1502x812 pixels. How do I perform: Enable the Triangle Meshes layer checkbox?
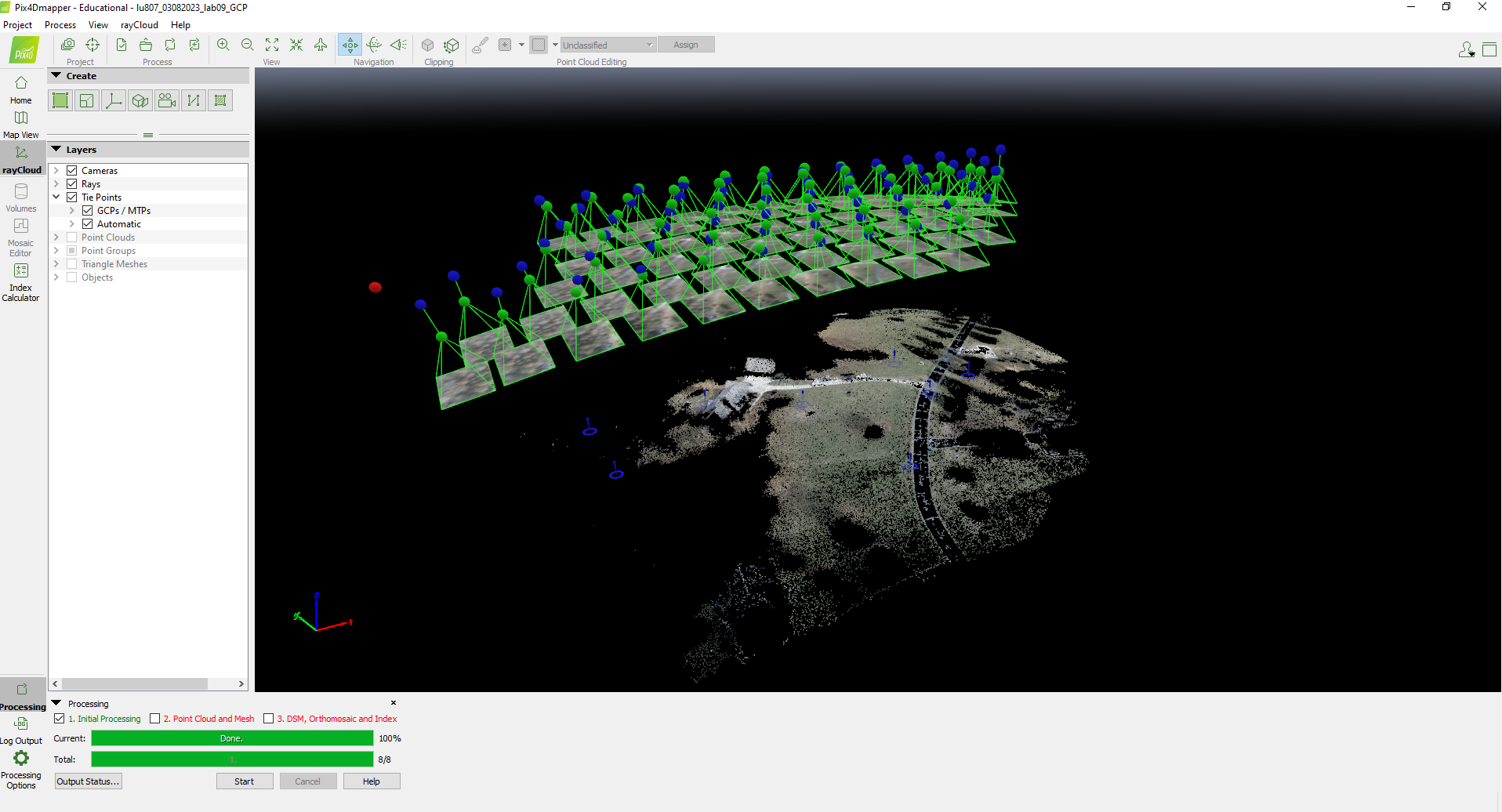72,264
